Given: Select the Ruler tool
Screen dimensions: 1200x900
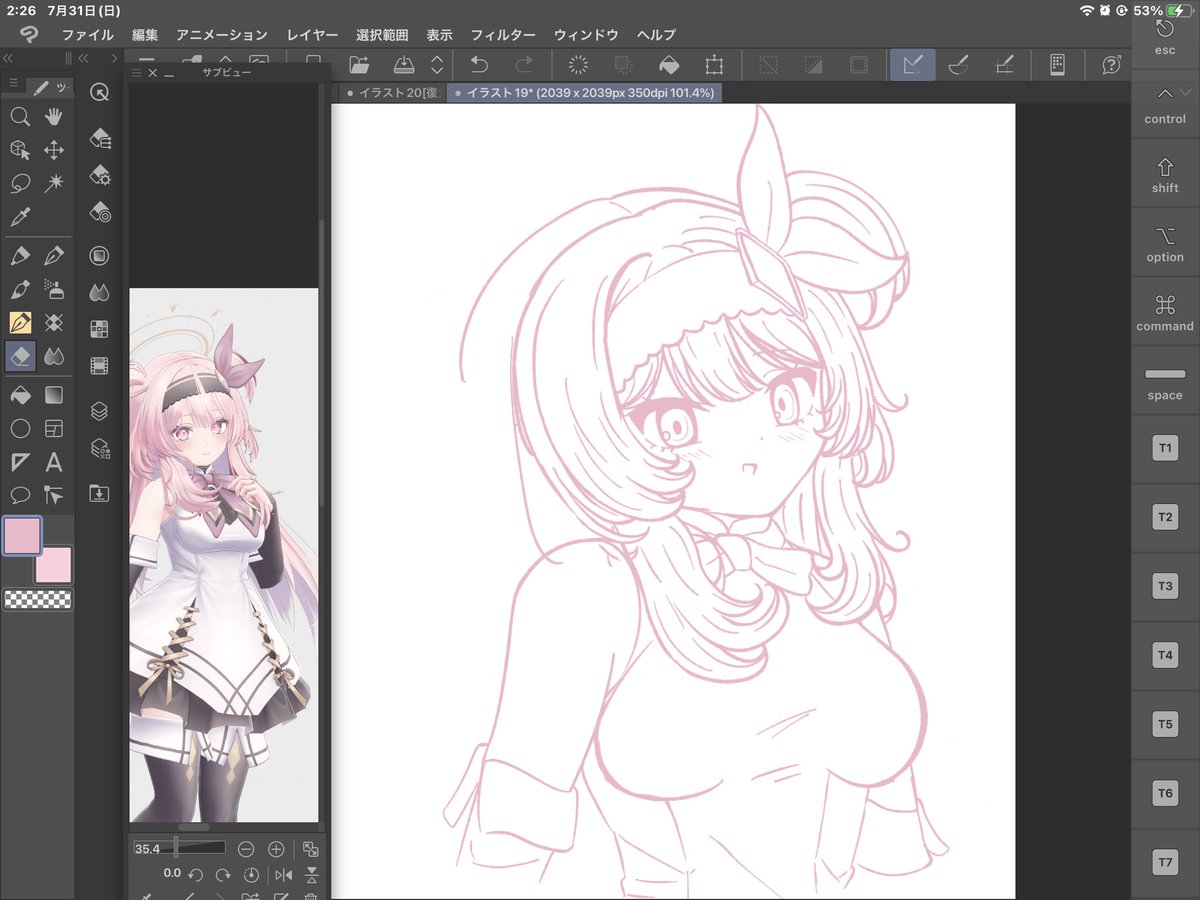Looking at the screenshot, I should (x=20, y=462).
